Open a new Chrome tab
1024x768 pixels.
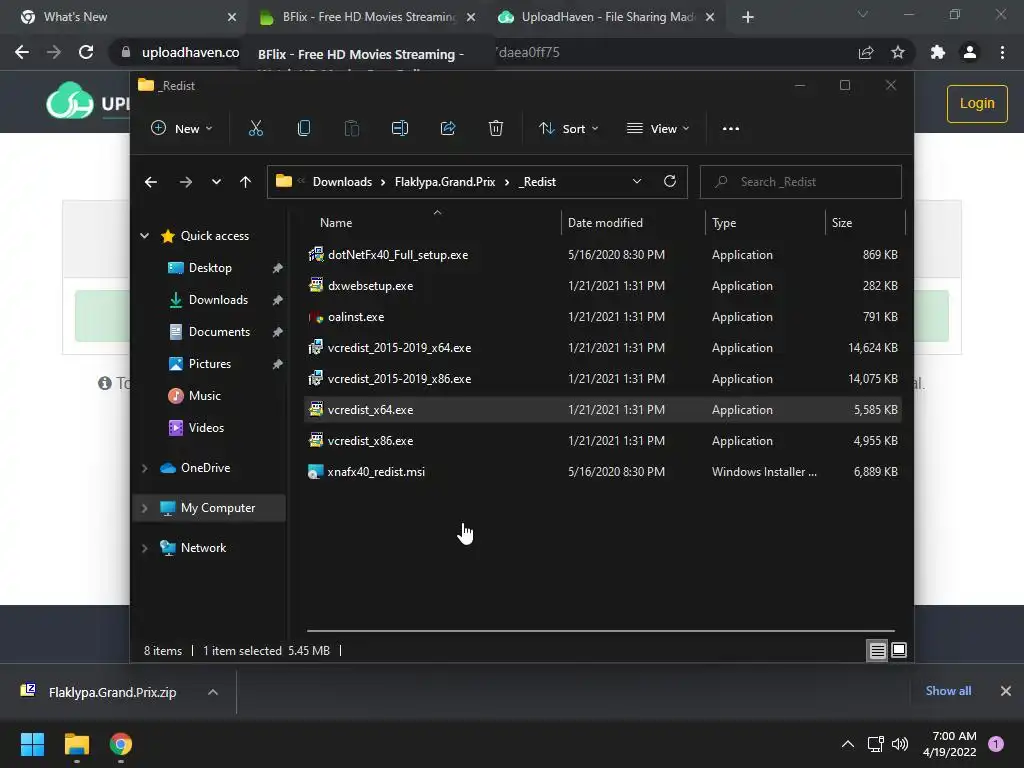748,18
